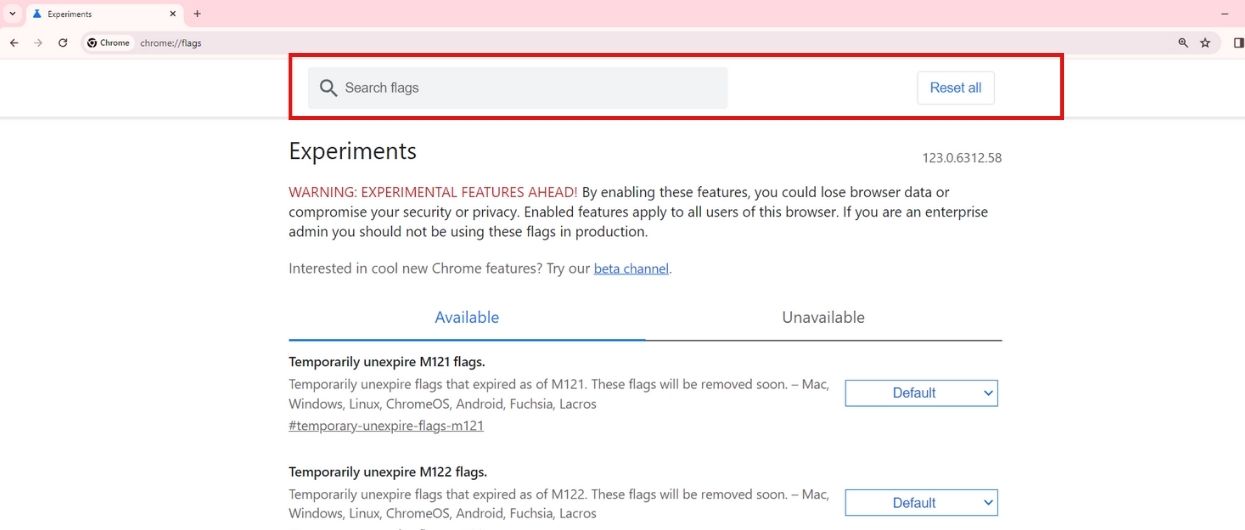This screenshot has width=1245, height=530.
Task: Open the M122 flags Default dropdown
Action: coord(921,503)
